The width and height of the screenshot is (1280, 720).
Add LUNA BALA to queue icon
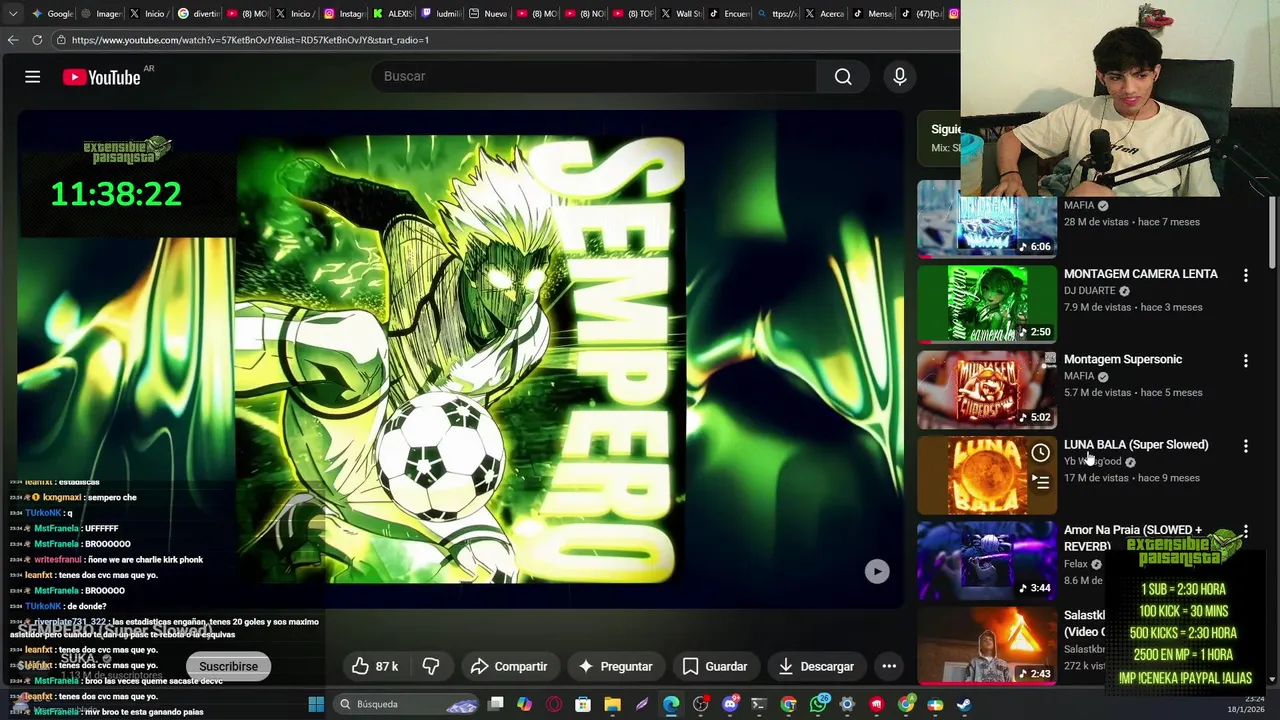1040,482
